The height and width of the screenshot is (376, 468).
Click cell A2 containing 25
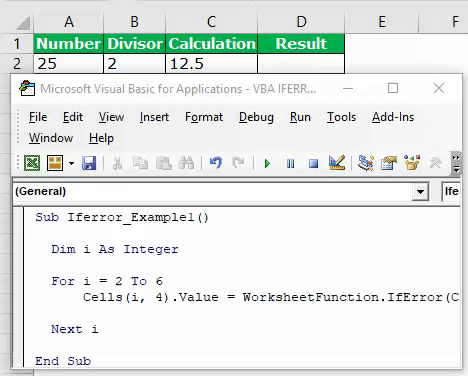tap(69, 63)
